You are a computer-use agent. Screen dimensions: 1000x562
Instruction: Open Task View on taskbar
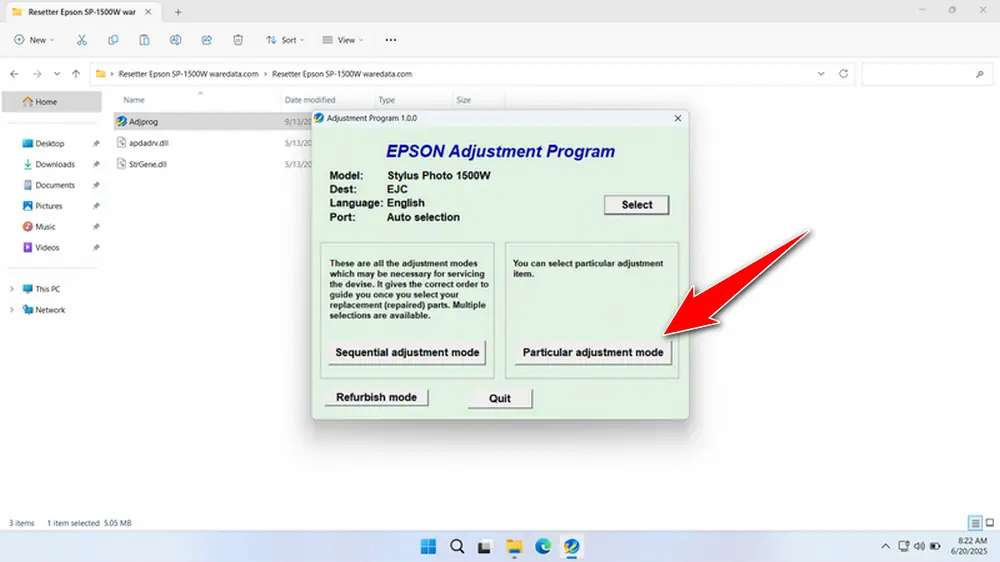[x=485, y=547]
